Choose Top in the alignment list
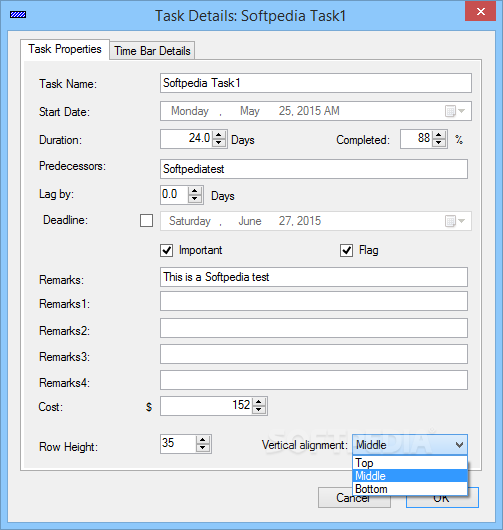Screen dimensions: 503x530 tap(410, 463)
